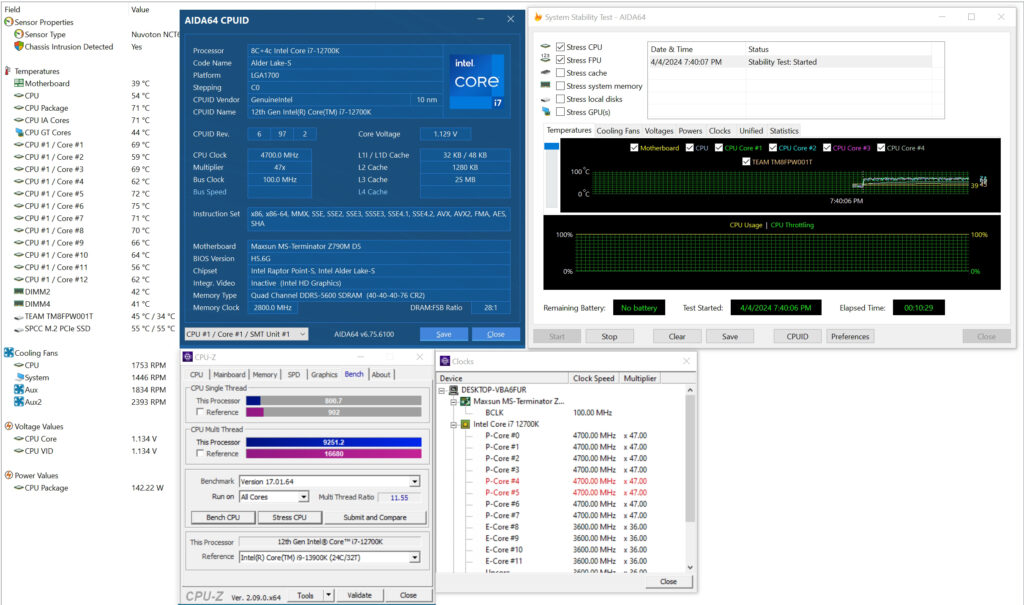Image resolution: width=1024 pixels, height=605 pixels.
Task: Click the Stress FPU row icon
Action: 546,59
